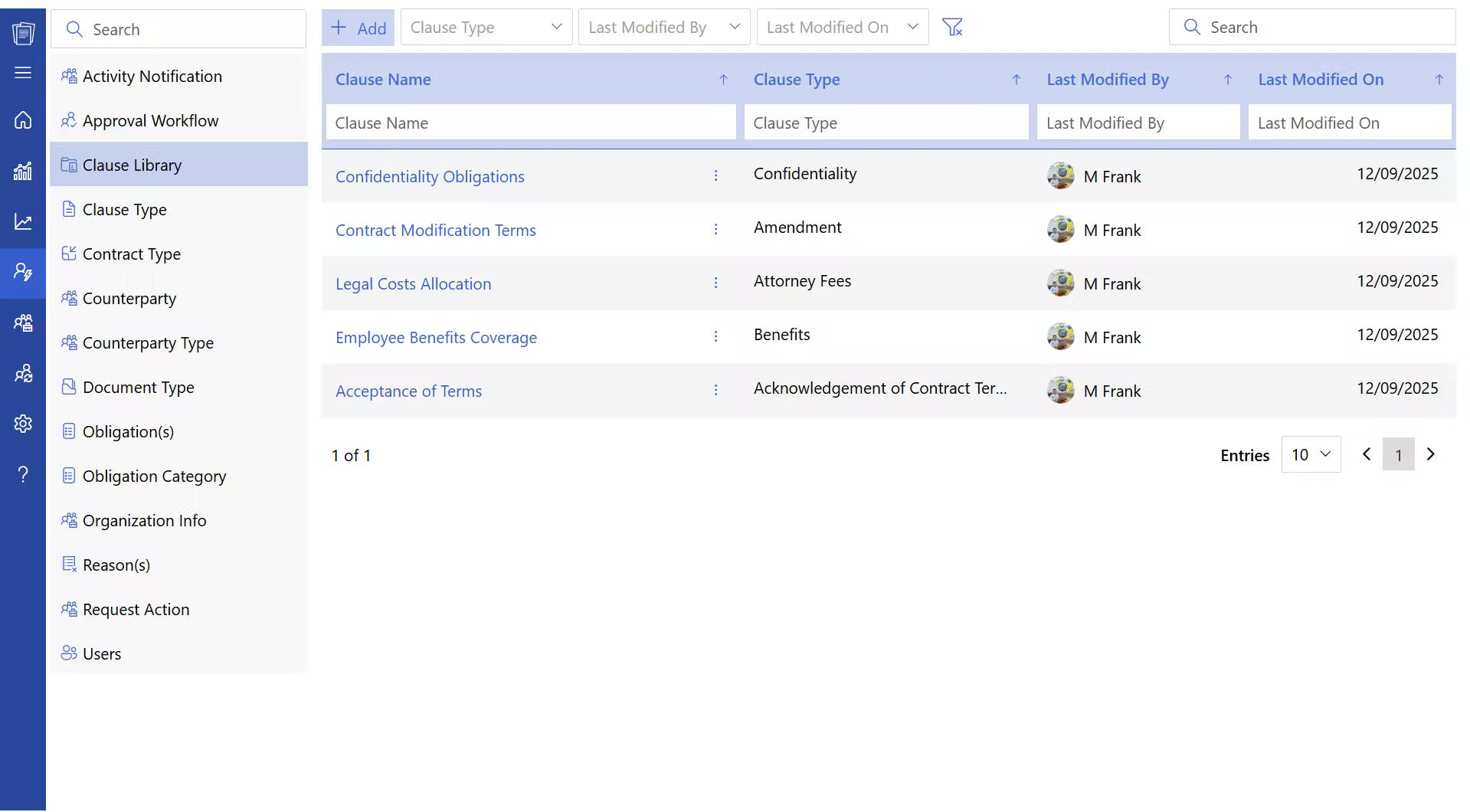Open the Clause Type filter dropdown
This screenshot has width=1470, height=812.
(486, 27)
